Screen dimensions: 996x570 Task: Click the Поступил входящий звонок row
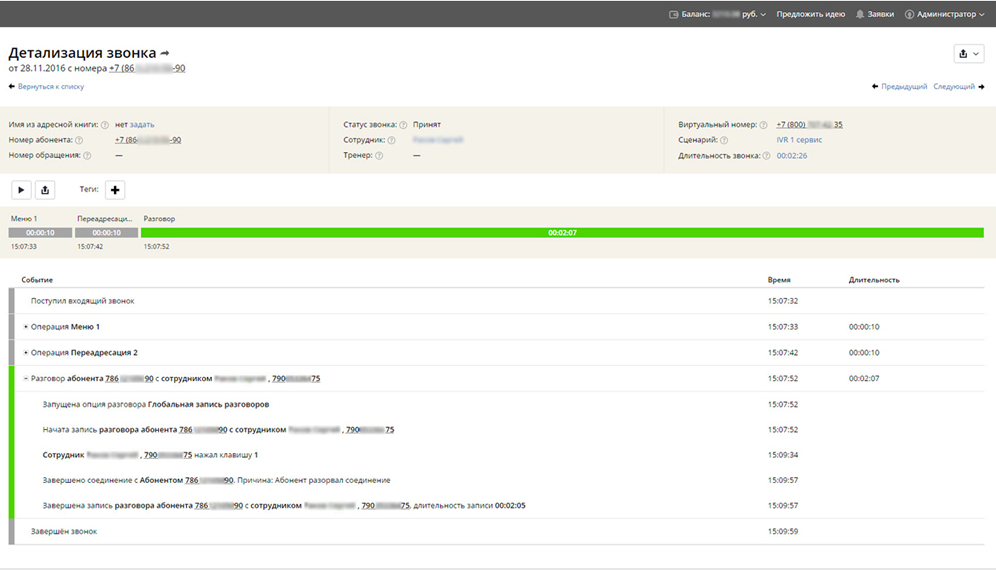click(x=496, y=301)
